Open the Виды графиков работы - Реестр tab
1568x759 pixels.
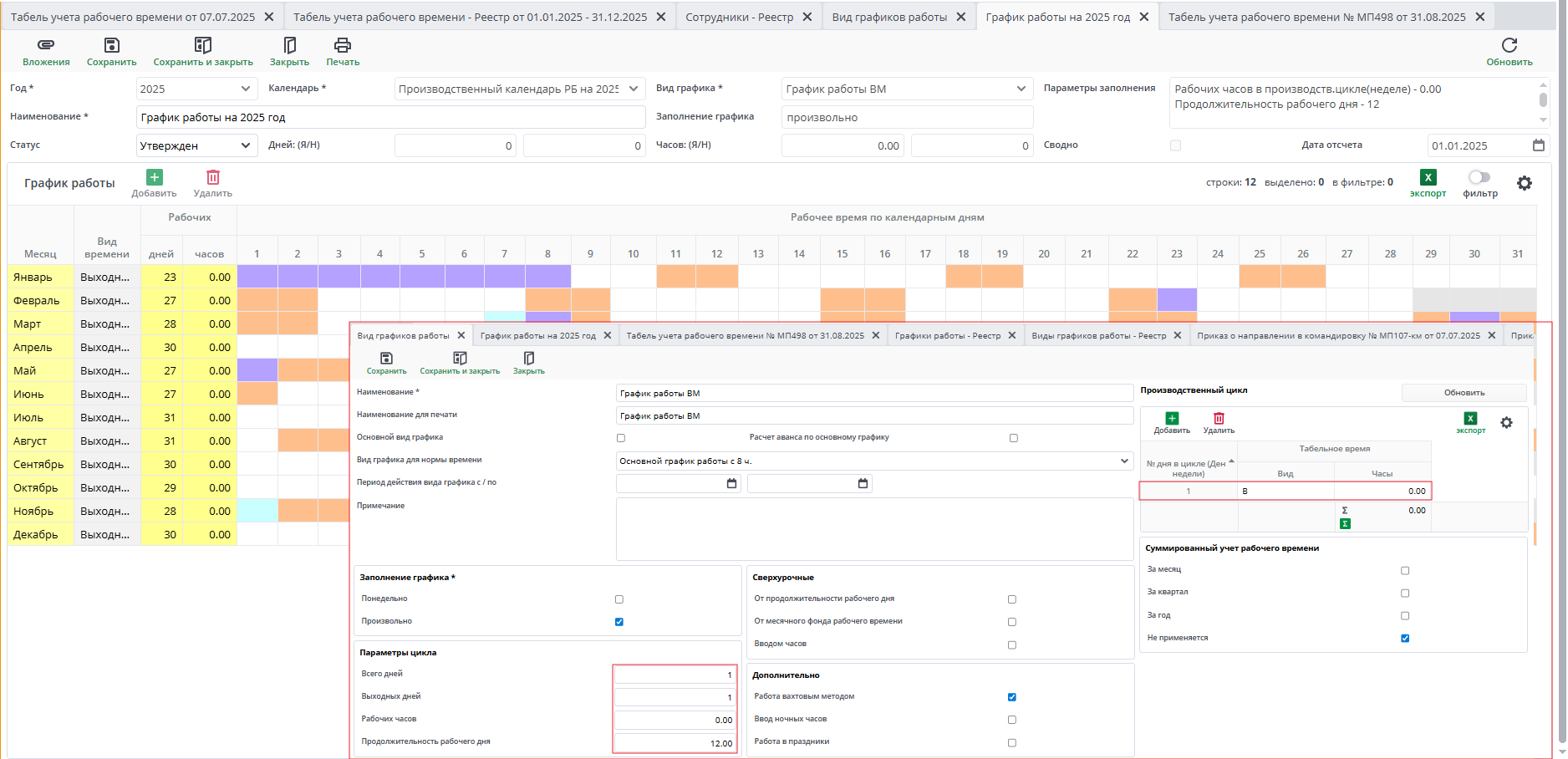[x=1098, y=336]
